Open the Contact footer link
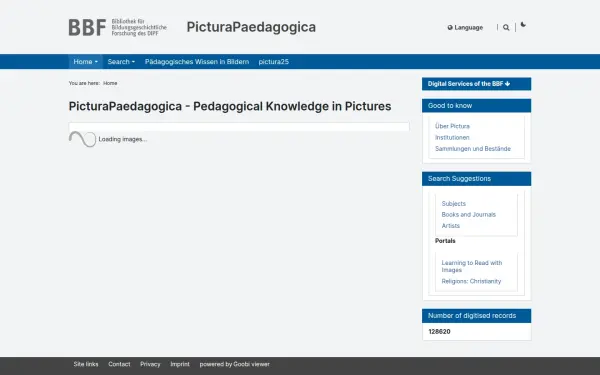The height and width of the screenshot is (375, 600). tap(119, 364)
